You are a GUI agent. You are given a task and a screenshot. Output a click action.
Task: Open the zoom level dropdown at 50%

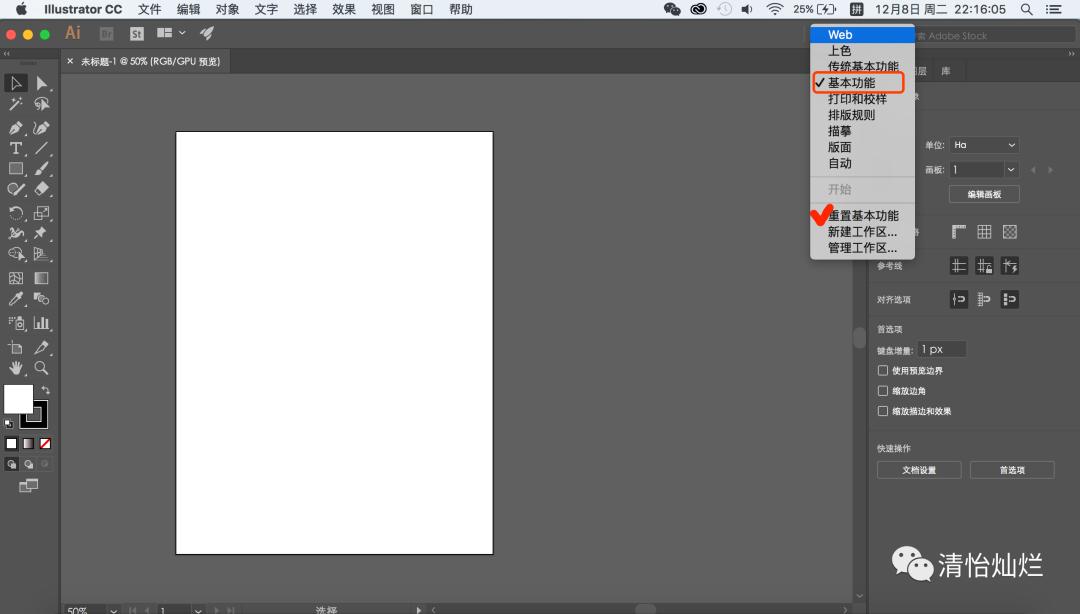point(113,609)
